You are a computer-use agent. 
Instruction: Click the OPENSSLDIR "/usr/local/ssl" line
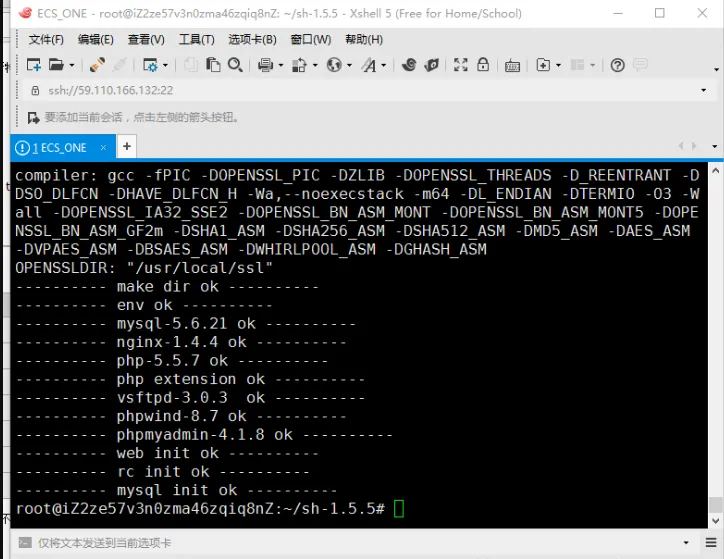pyautogui.click(x=144, y=268)
